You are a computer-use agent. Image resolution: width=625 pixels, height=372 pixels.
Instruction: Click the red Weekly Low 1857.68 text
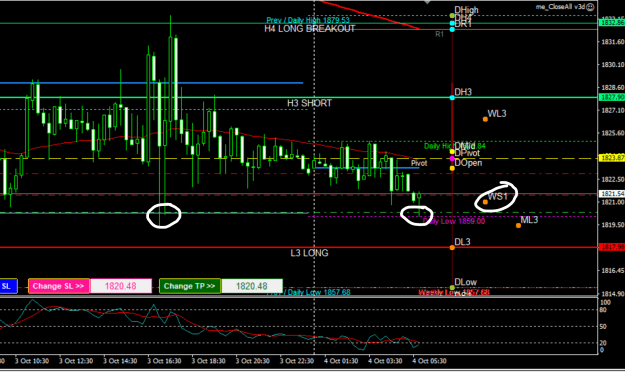coord(454,292)
